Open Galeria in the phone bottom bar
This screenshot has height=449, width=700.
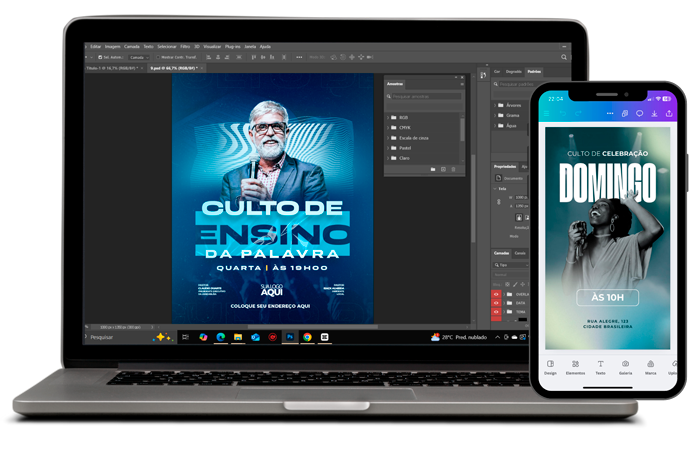point(626,367)
